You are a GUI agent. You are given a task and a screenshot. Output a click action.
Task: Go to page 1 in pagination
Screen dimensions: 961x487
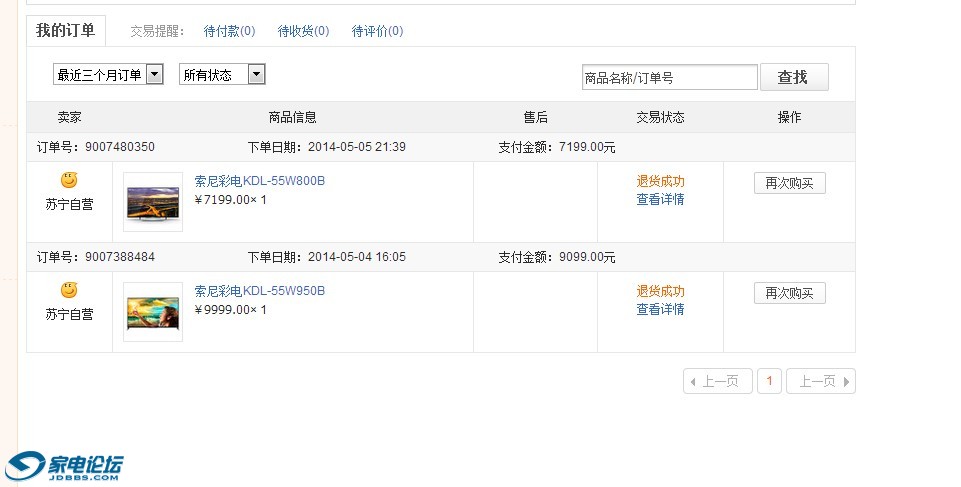click(769, 381)
